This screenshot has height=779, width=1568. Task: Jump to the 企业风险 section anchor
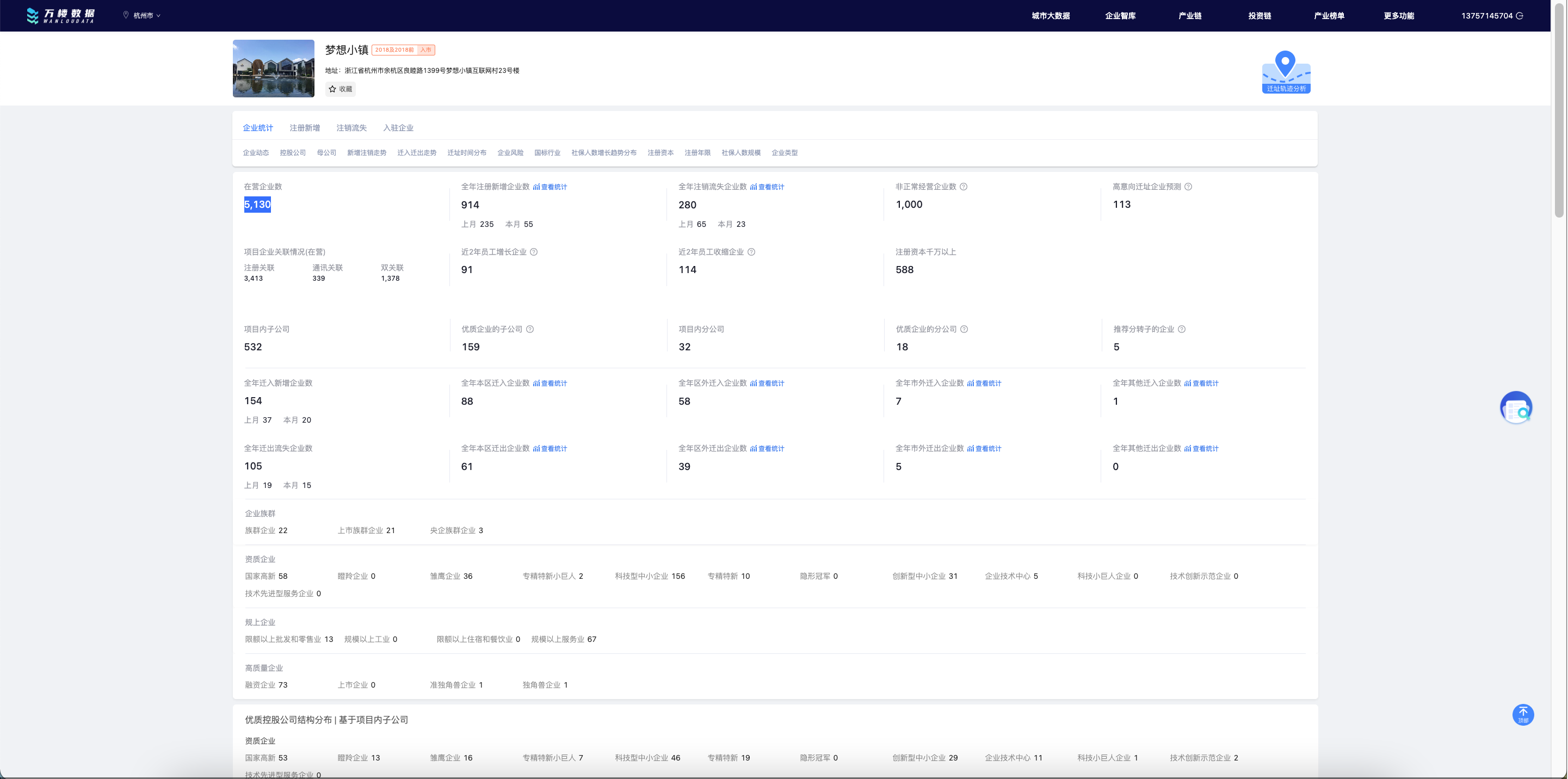(x=510, y=153)
